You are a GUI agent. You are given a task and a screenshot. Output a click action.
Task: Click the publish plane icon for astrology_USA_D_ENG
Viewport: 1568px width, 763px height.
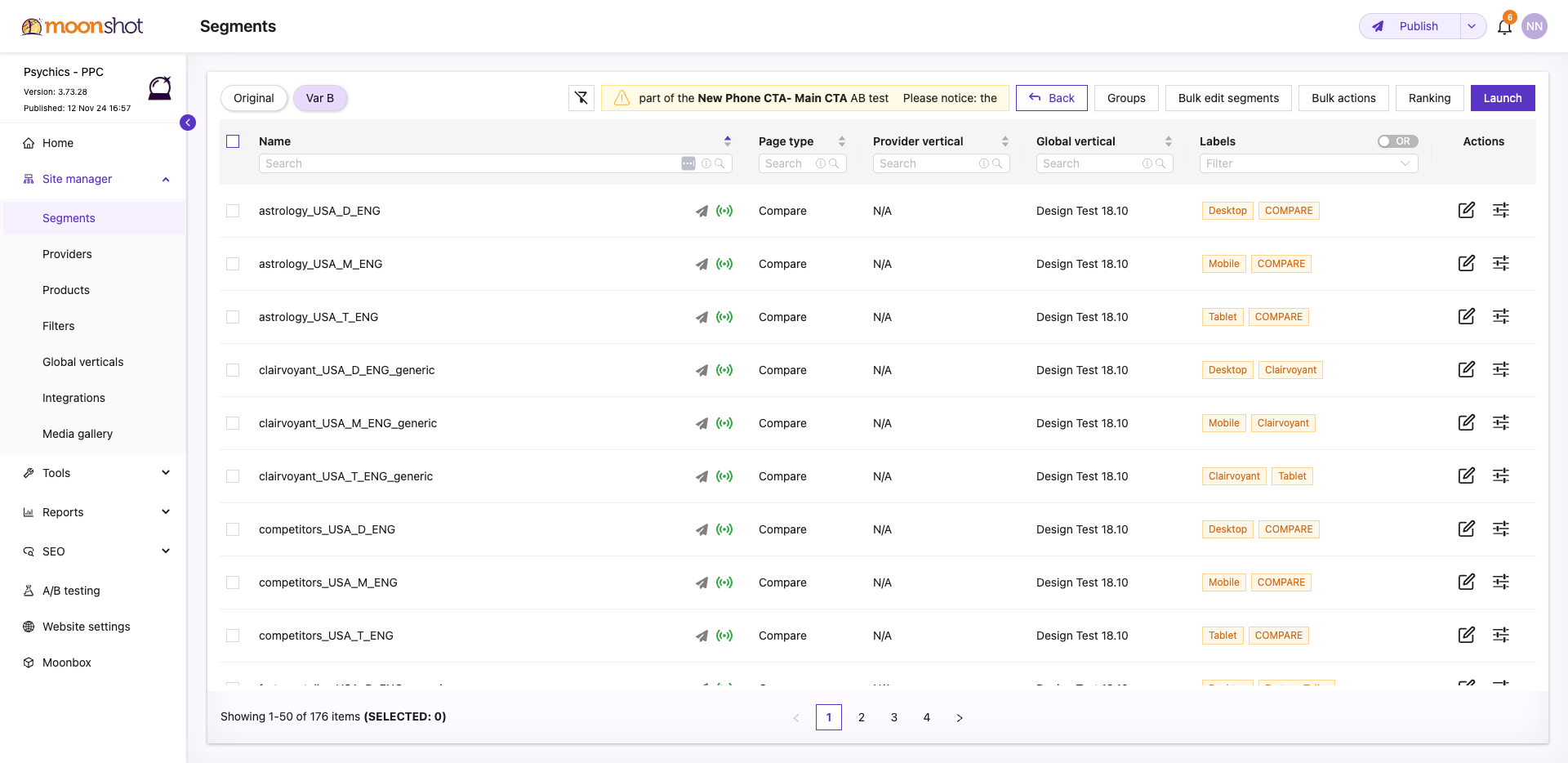[702, 211]
